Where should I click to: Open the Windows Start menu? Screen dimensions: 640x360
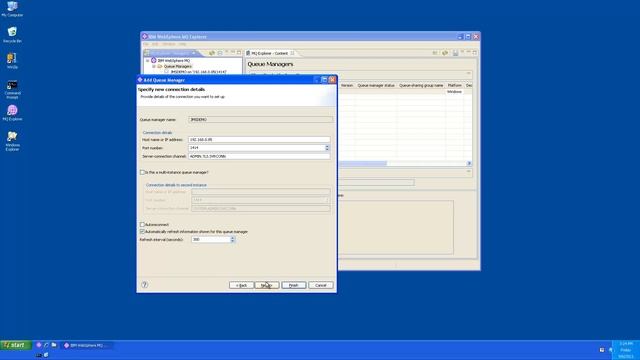tap(16, 345)
